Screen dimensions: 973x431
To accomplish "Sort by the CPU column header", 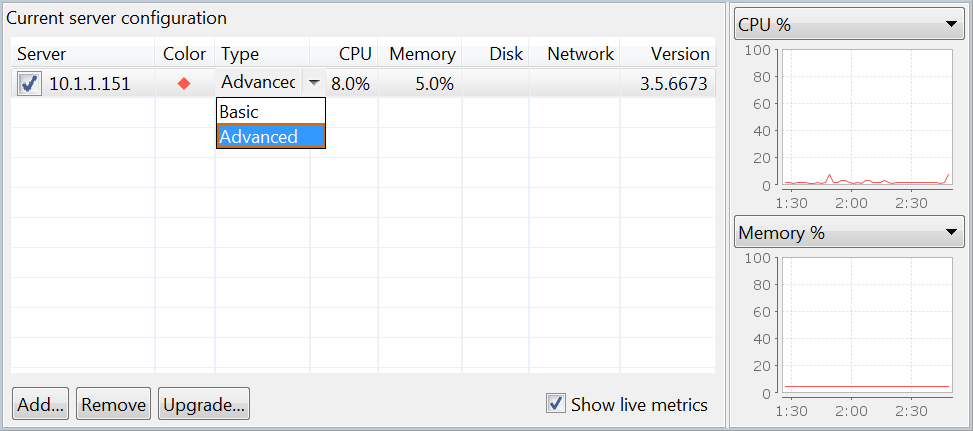I will click(x=344, y=54).
